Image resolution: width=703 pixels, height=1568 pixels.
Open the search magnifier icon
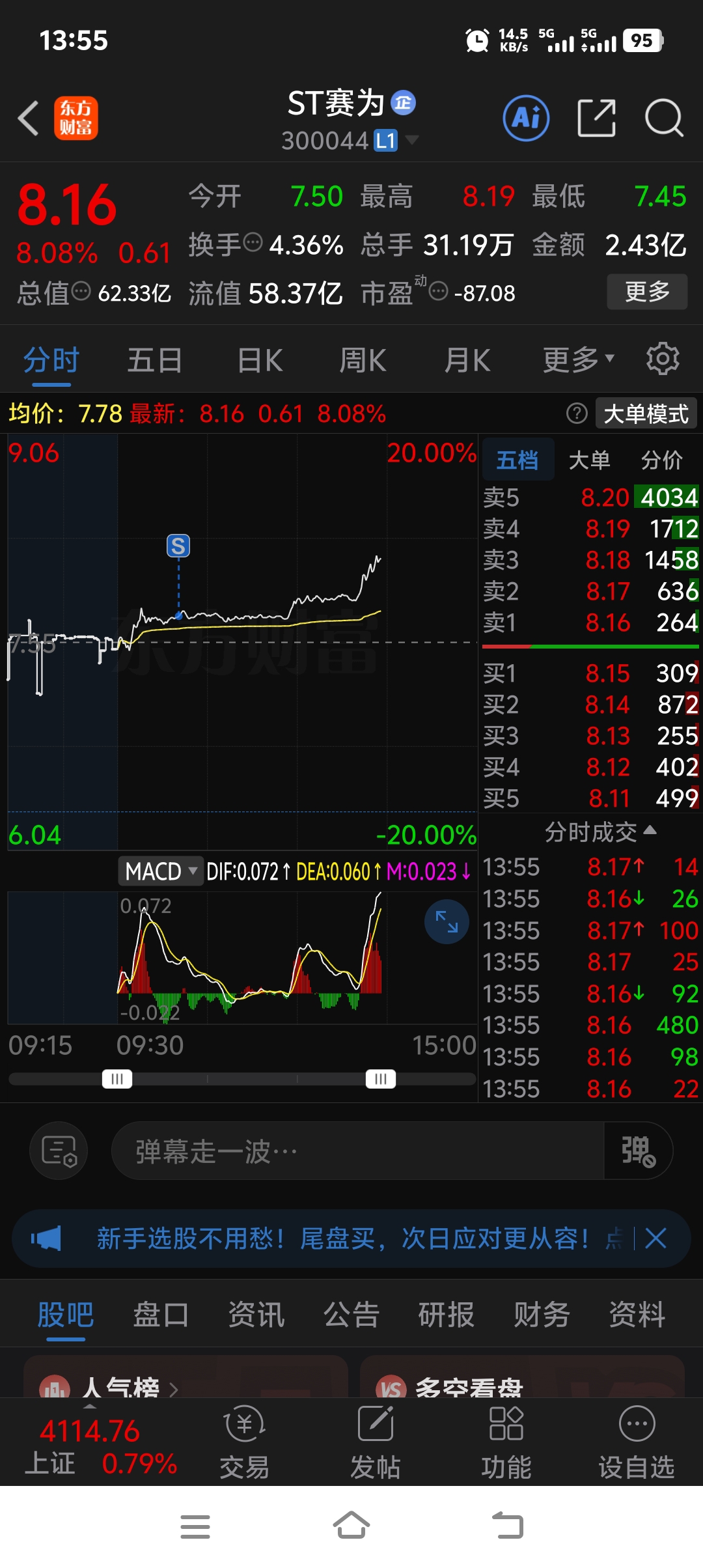click(664, 119)
